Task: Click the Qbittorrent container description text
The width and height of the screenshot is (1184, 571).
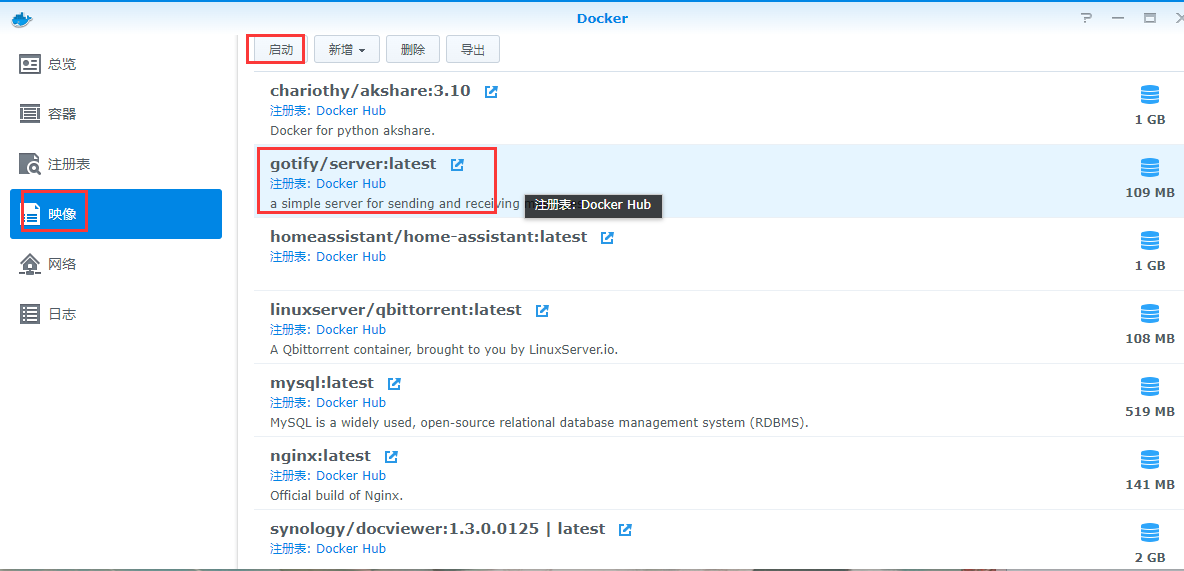Action: [444, 350]
